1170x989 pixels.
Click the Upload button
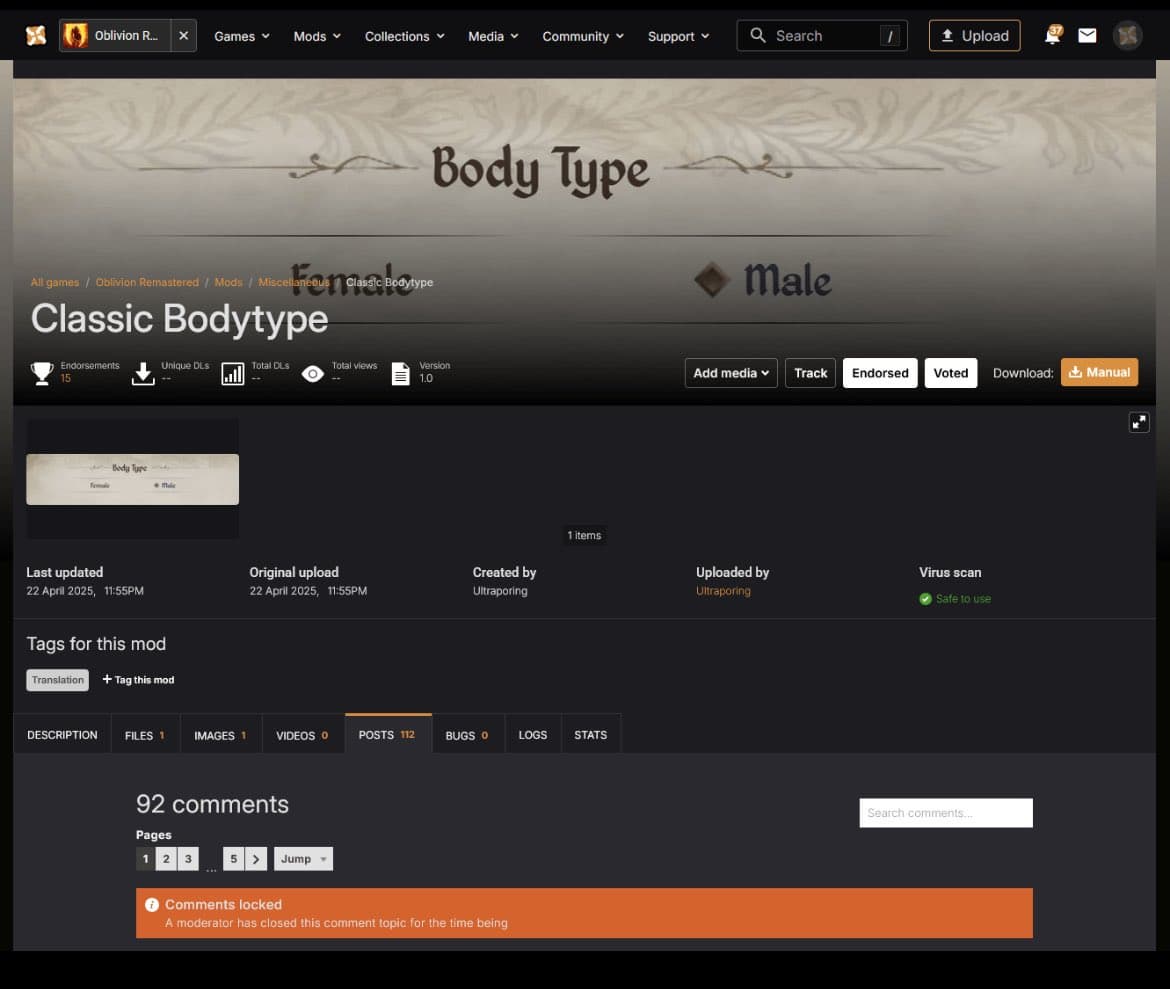click(x=974, y=35)
